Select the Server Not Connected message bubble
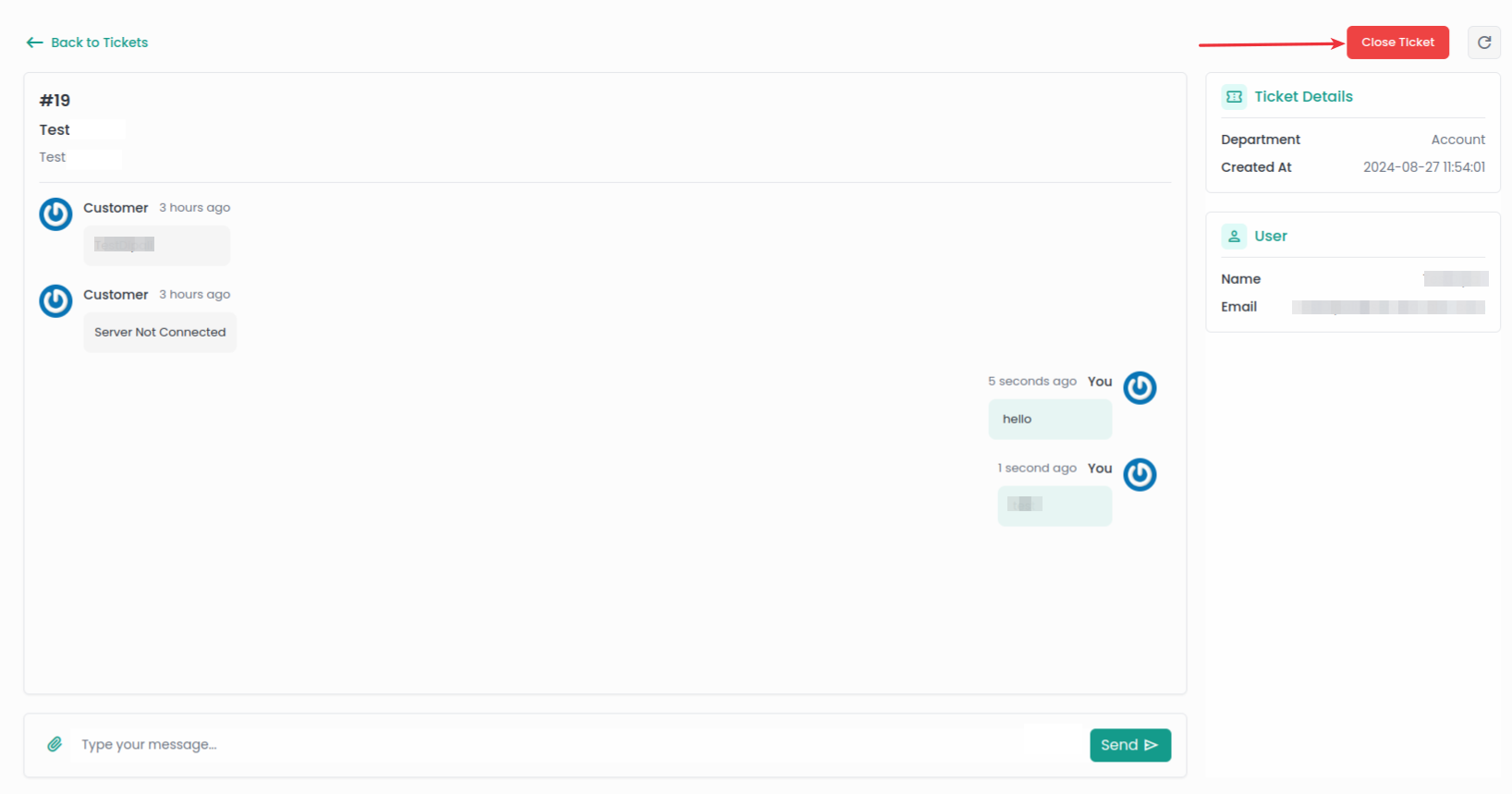Viewport: 1512px width, 794px height. (x=160, y=333)
